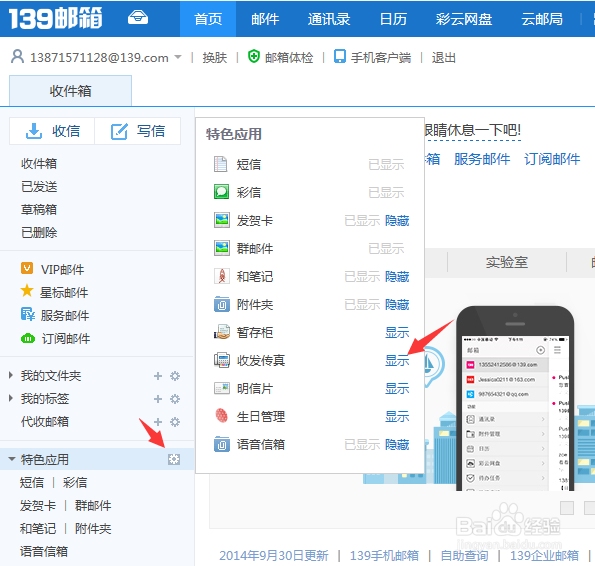Click the 写信 compose button
Screen dimensions: 595x566
point(138,131)
